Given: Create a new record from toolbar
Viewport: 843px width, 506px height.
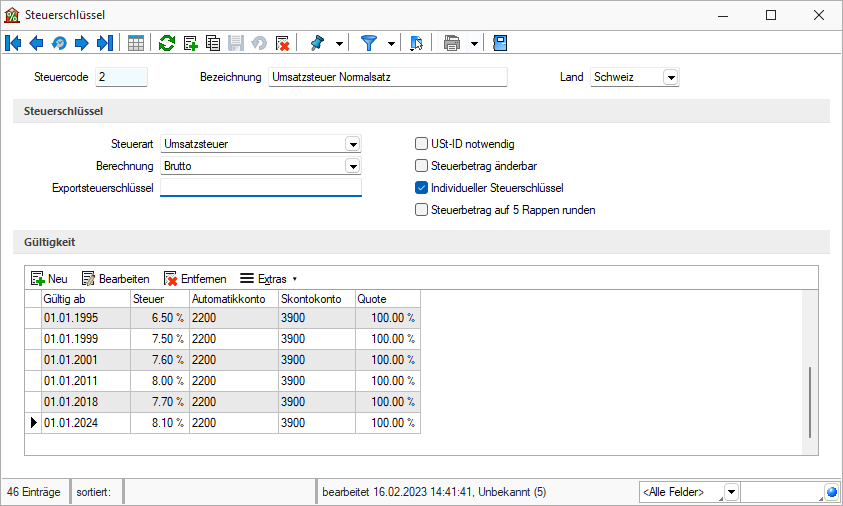Looking at the screenshot, I should pos(190,43).
